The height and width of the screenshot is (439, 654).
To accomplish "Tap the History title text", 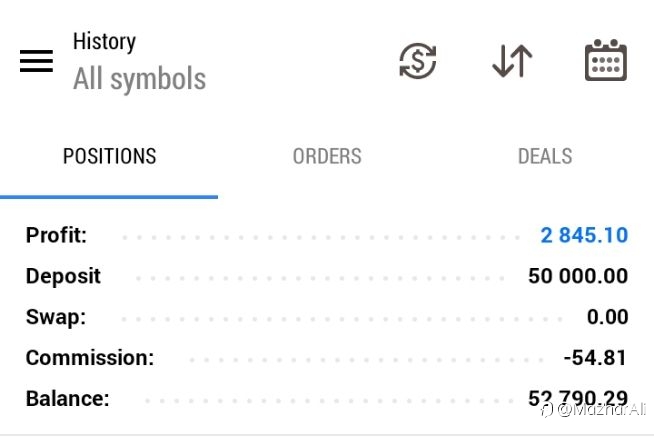I will [104, 42].
